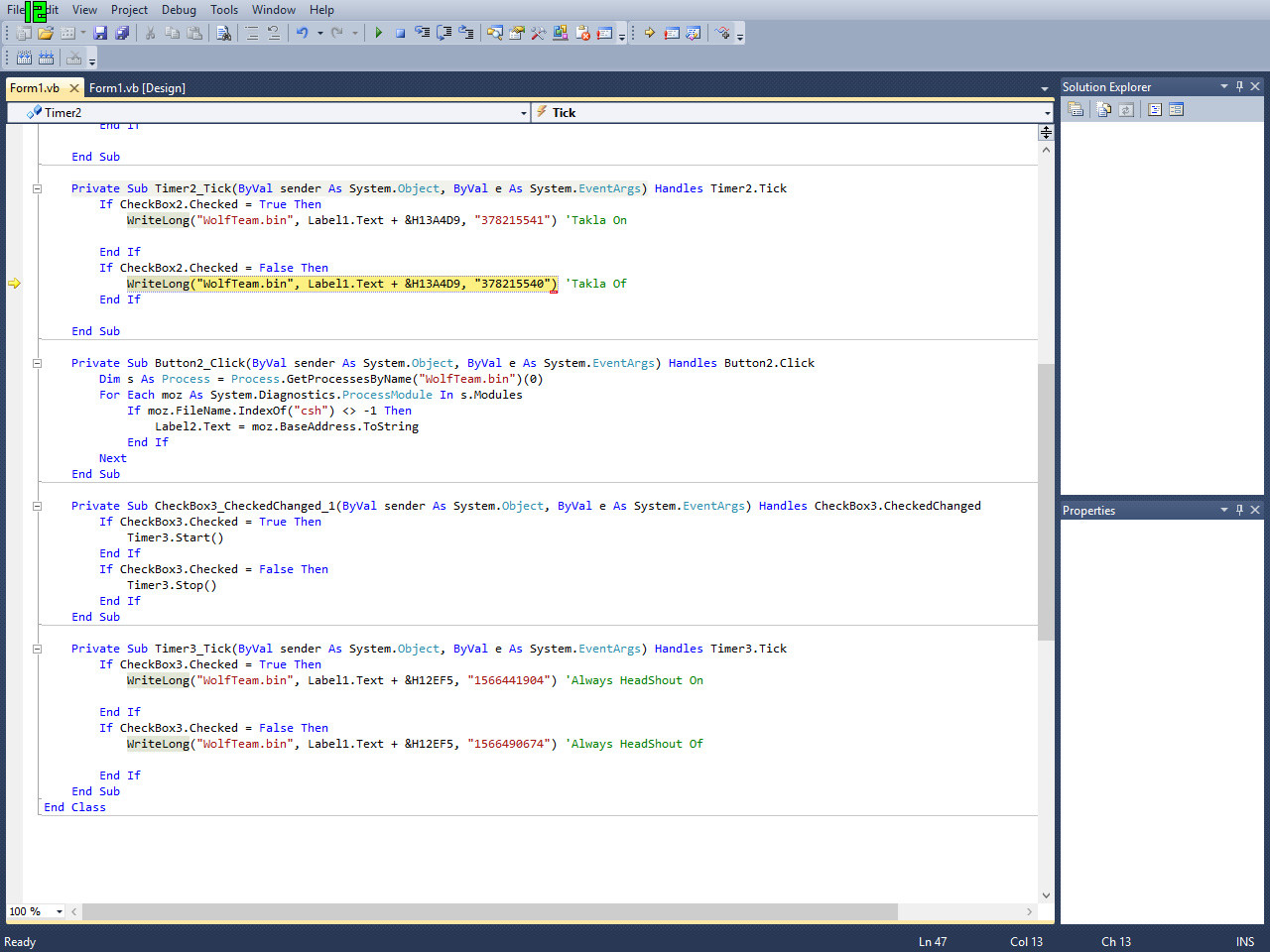Click the highlighted WriteLong "378215540" line

[x=342, y=284]
